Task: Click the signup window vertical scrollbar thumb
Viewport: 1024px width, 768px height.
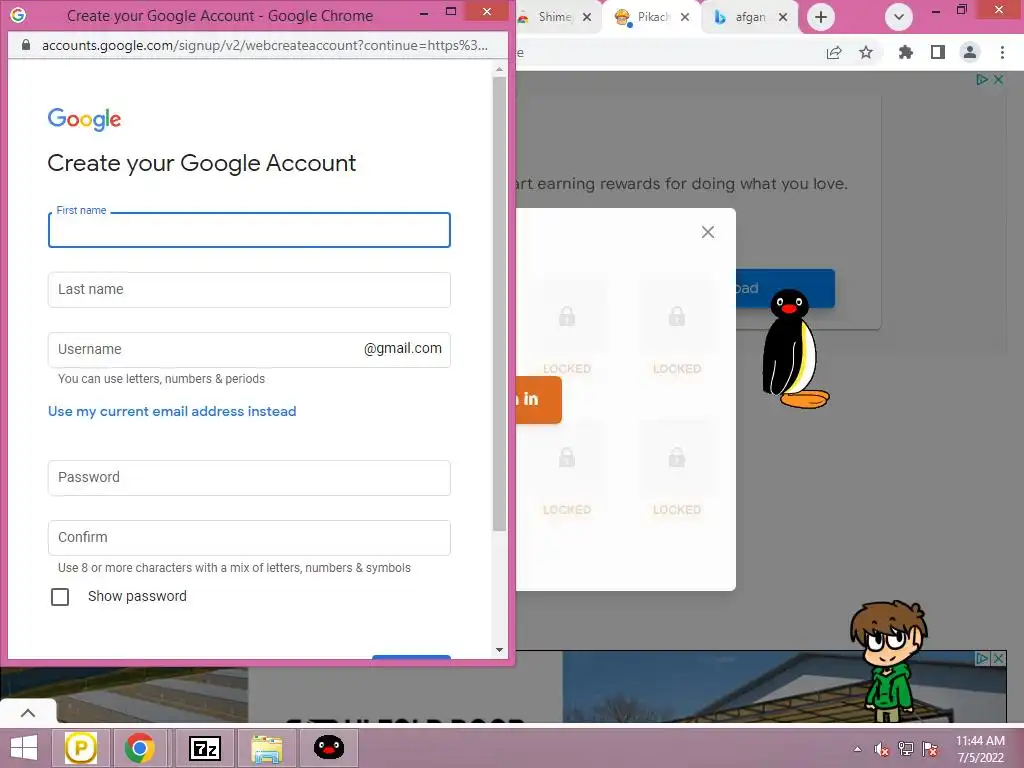Action: (x=500, y=304)
